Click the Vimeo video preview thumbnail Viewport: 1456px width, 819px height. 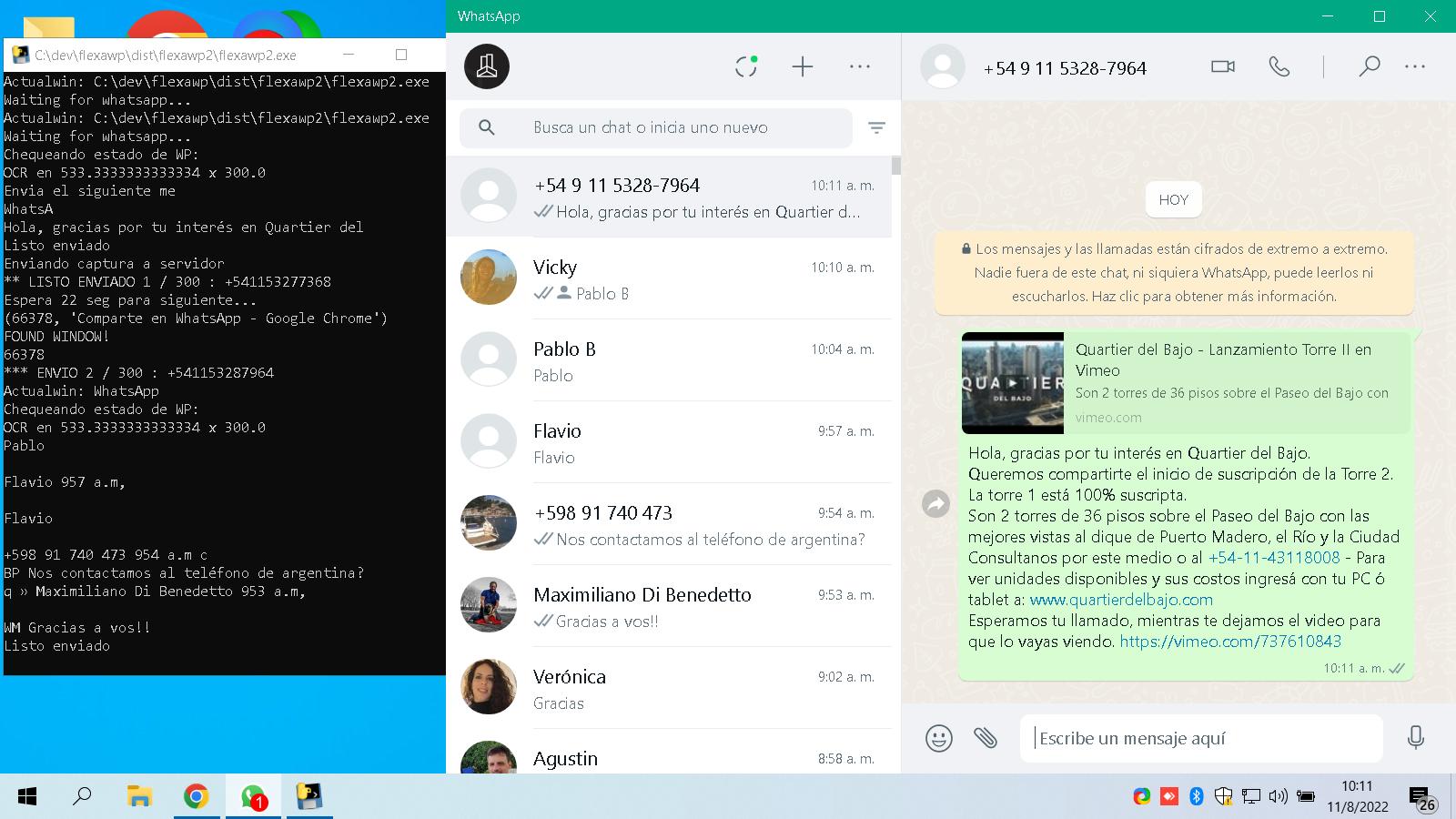tap(1013, 383)
